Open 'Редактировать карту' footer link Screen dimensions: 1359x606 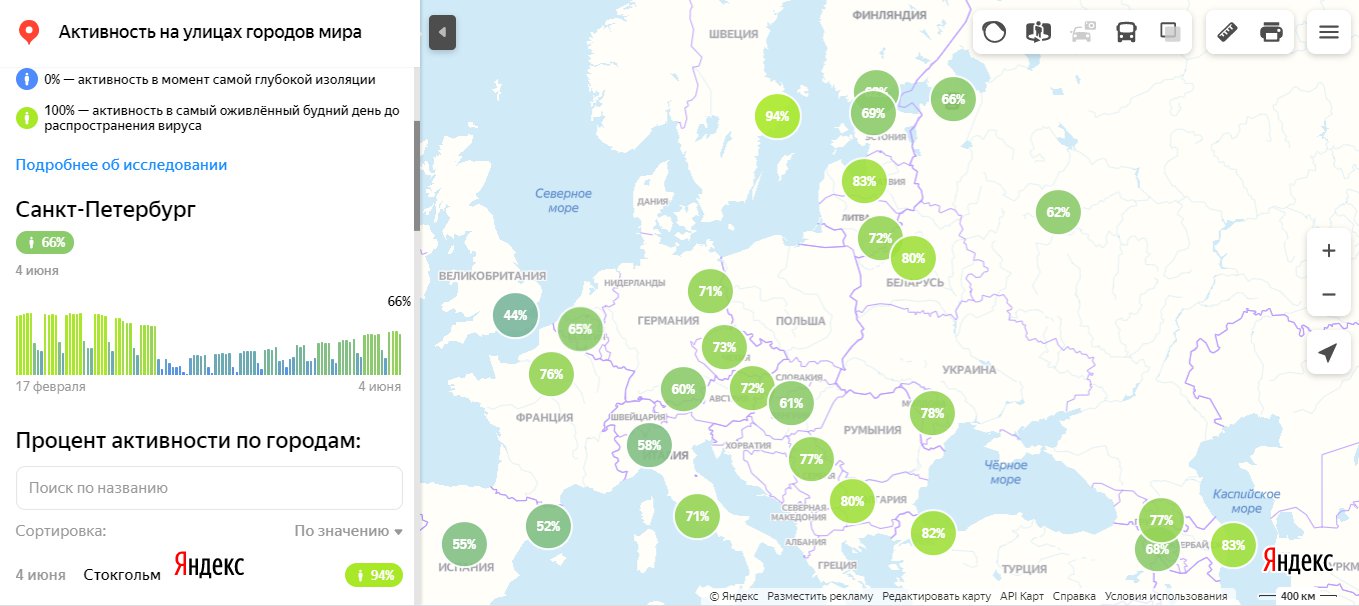tap(936, 596)
